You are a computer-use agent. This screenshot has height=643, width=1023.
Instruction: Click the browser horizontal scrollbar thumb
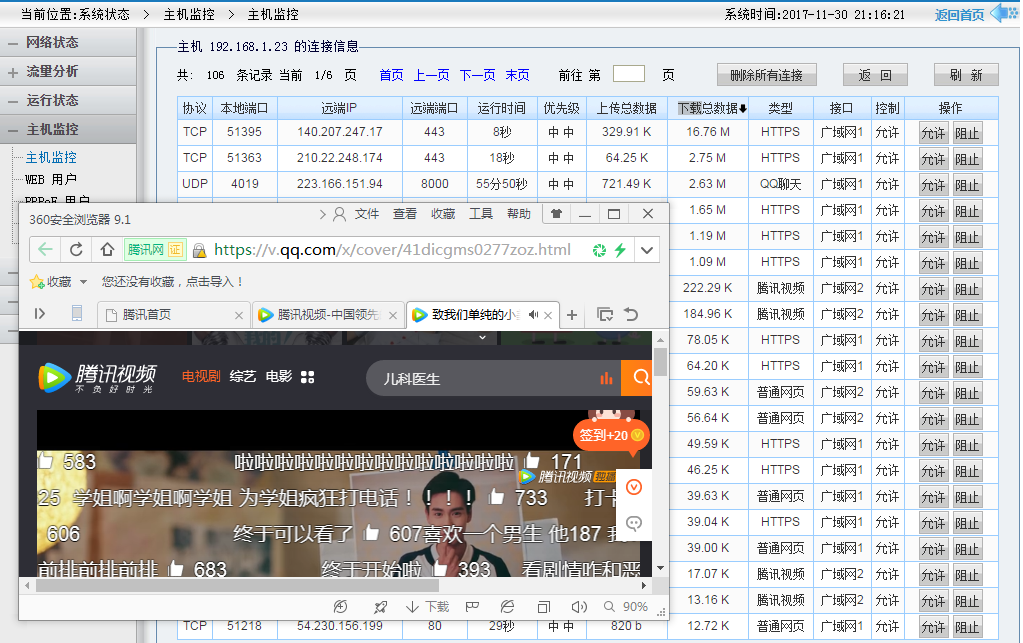coord(237,586)
